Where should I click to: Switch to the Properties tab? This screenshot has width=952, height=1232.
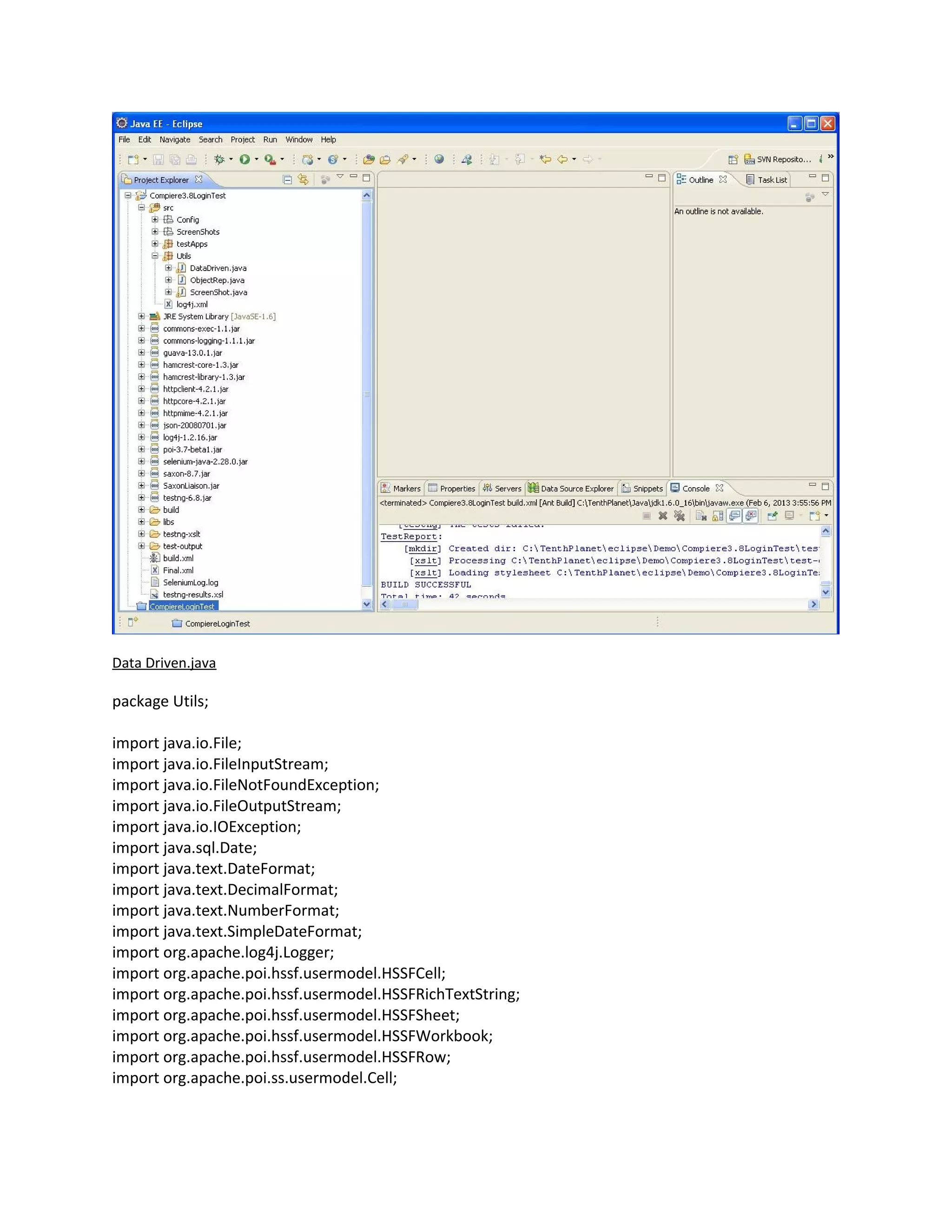click(452, 489)
